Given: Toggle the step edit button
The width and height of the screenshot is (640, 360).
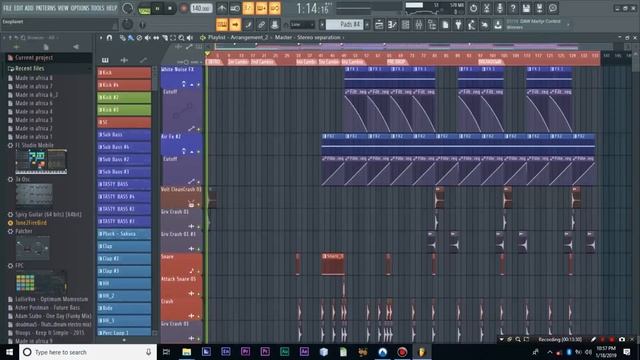Looking at the screenshot, I should coord(248,25).
